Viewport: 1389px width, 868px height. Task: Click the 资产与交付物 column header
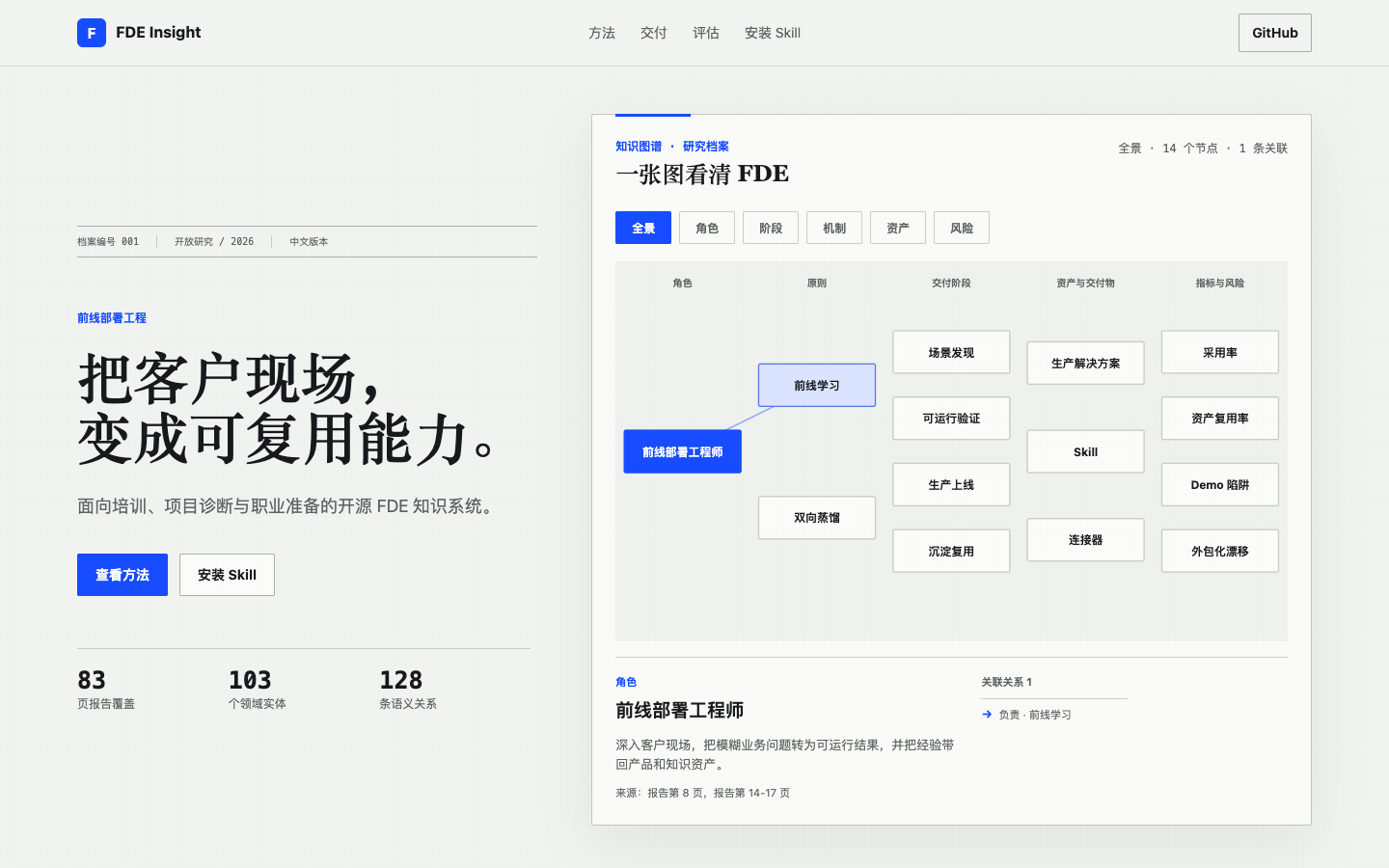(x=1086, y=284)
